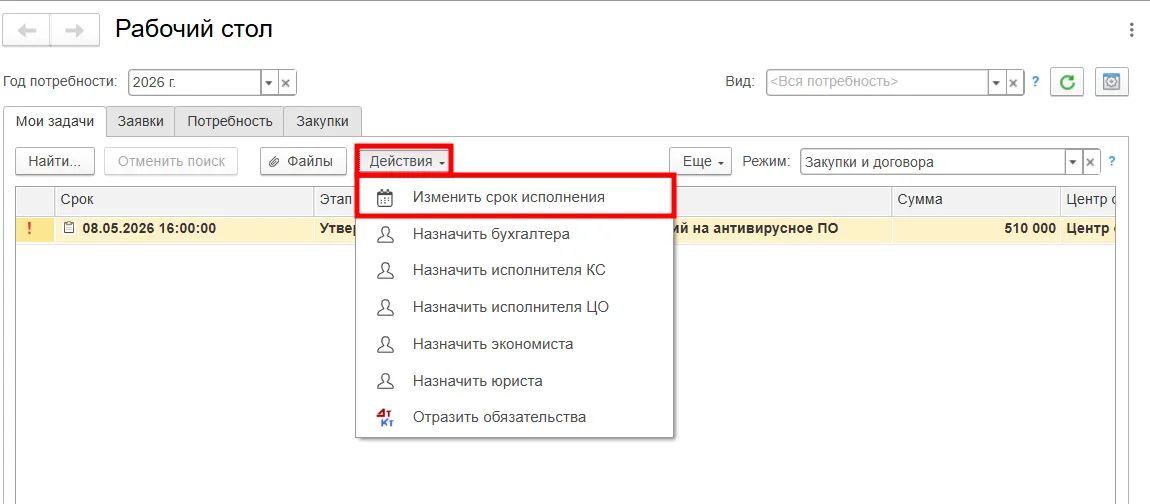The width and height of the screenshot is (1150, 504).
Task: Click the green refresh icon
Action: [1067, 82]
